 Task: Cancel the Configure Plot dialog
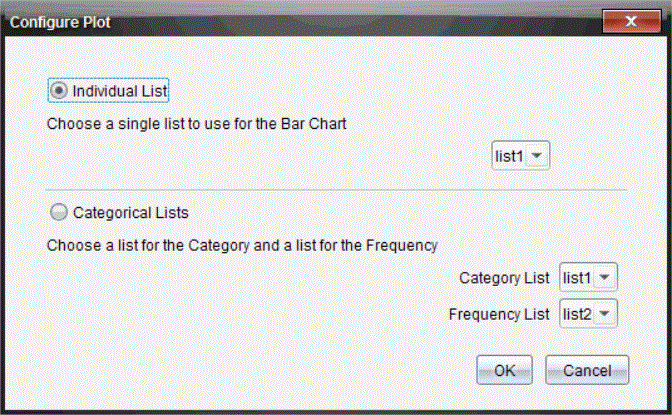coord(587,370)
